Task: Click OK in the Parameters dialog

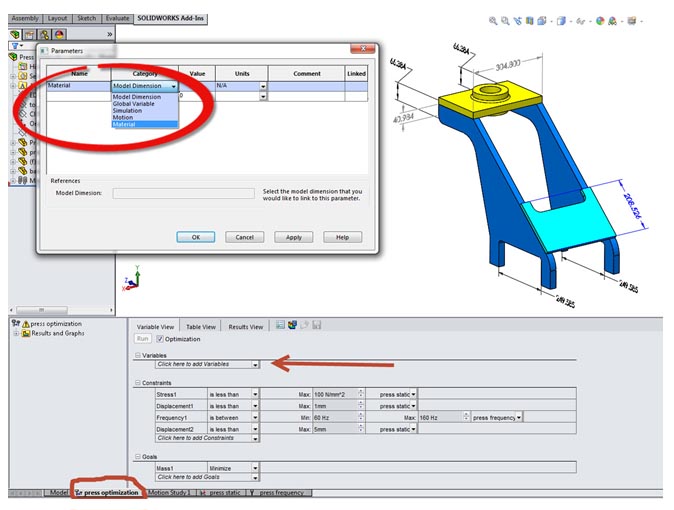Action: 196,237
